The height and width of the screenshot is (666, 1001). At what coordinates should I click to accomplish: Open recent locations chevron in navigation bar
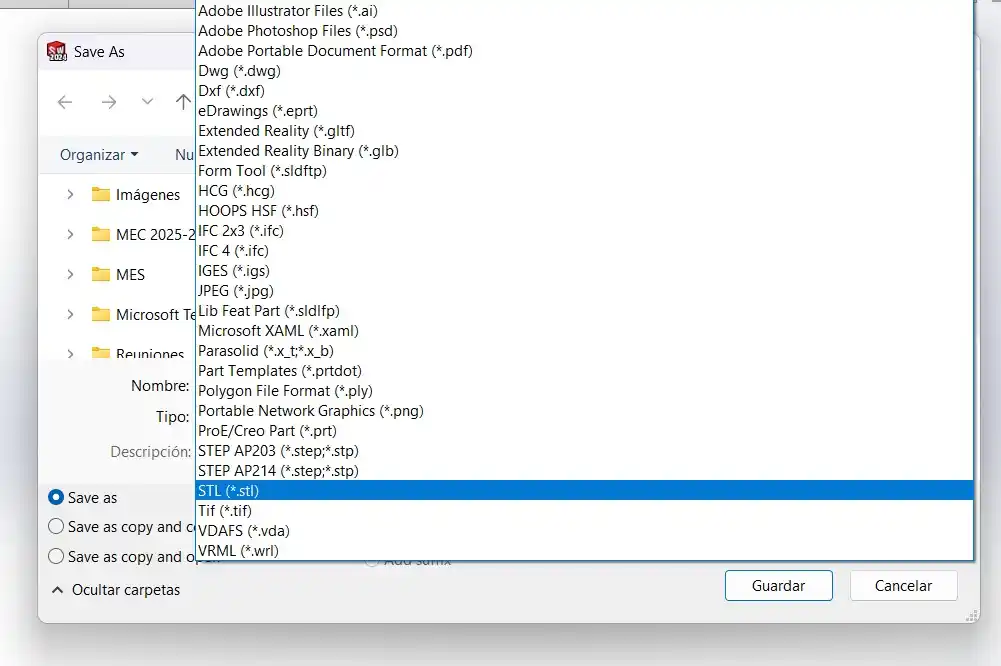point(147,102)
